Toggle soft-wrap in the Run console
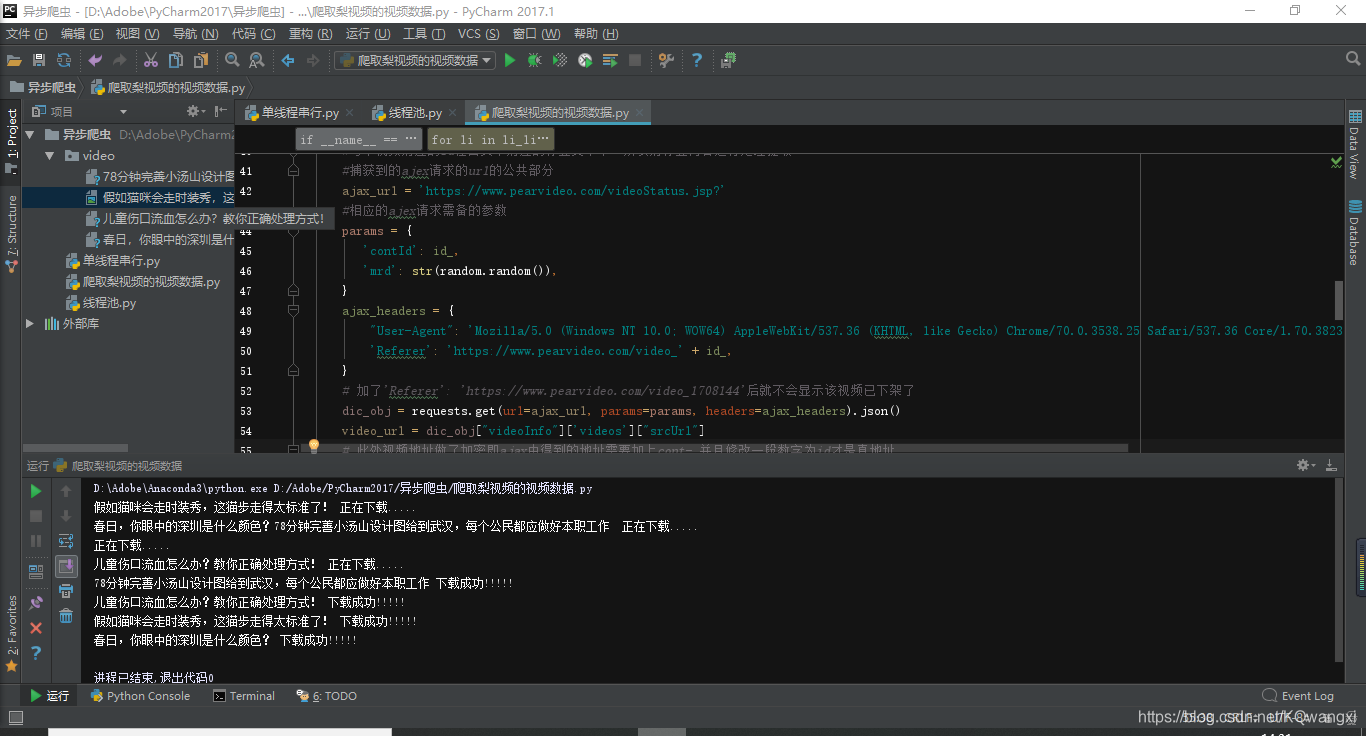Viewport: 1366px width, 736px height. [66, 541]
